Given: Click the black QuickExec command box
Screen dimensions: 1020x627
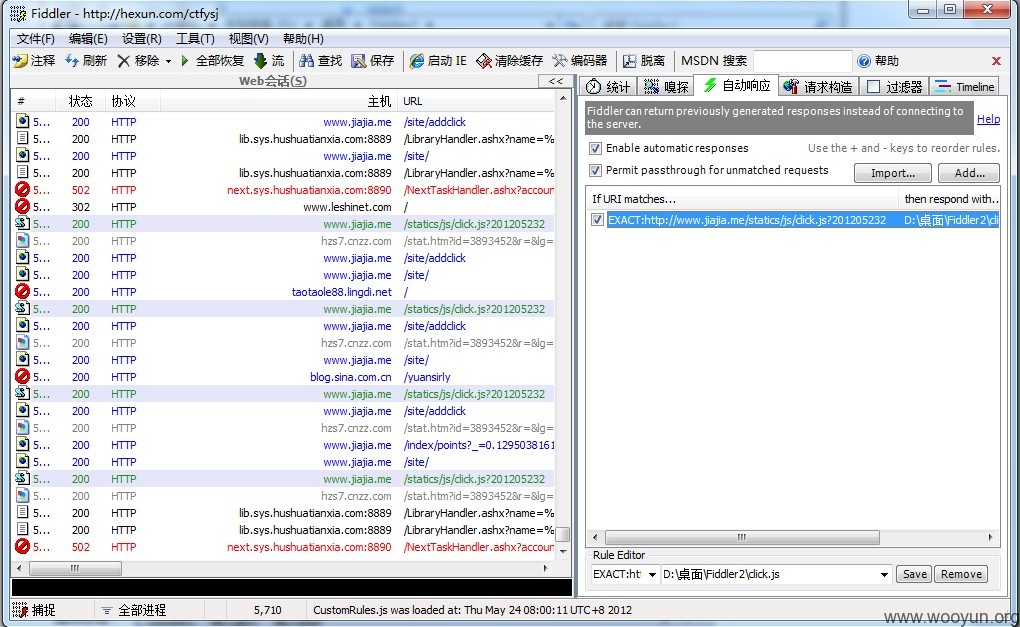Looking at the screenshot, I should click(291, 587).
